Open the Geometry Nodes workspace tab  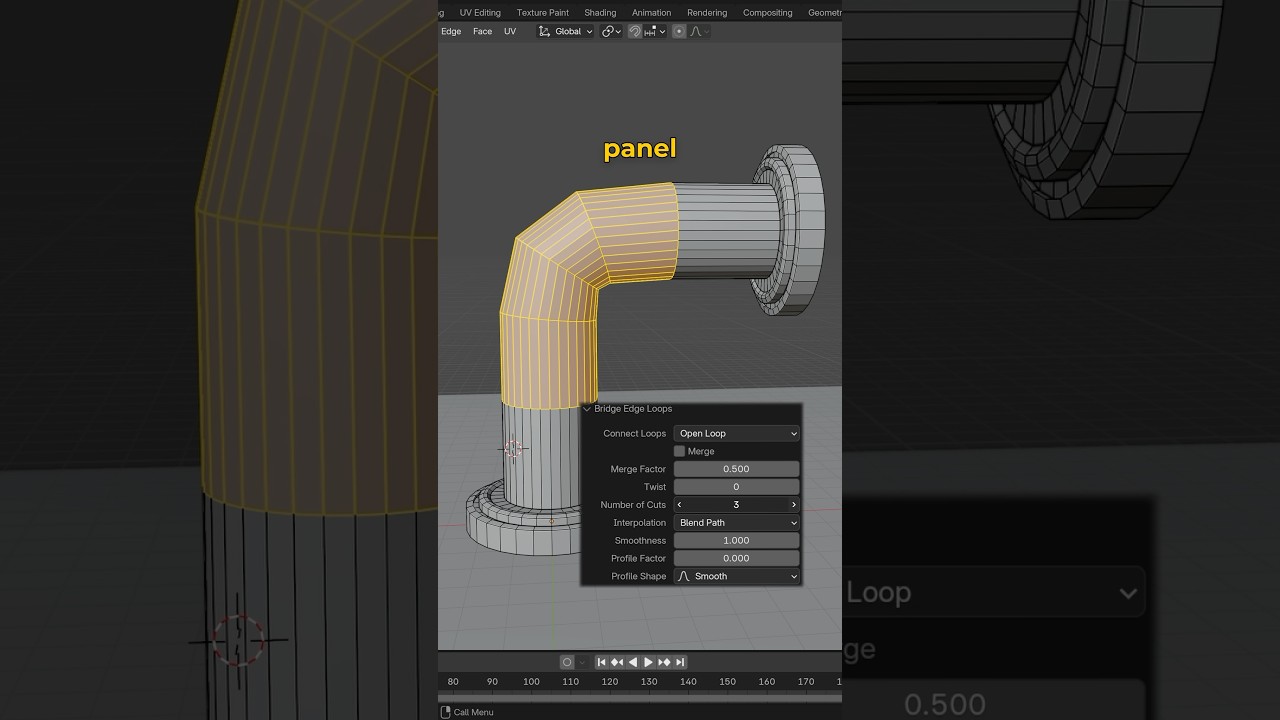click(x=824, y=13)
